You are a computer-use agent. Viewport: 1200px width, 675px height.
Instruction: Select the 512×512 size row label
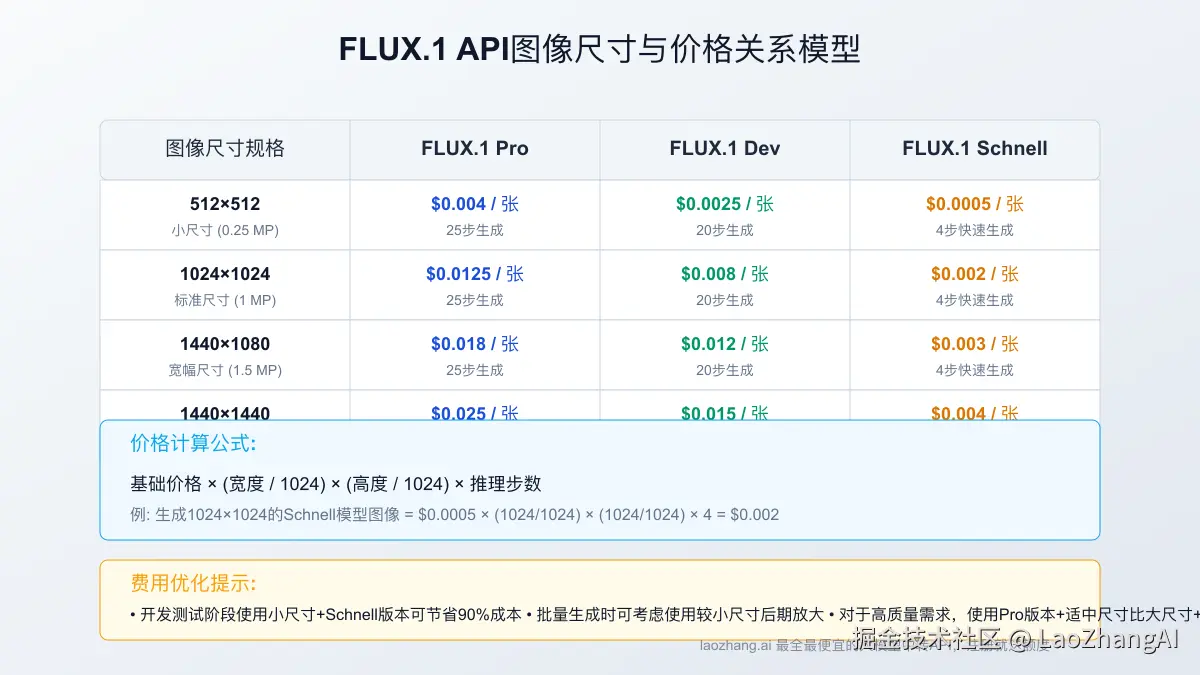(224, 203)
